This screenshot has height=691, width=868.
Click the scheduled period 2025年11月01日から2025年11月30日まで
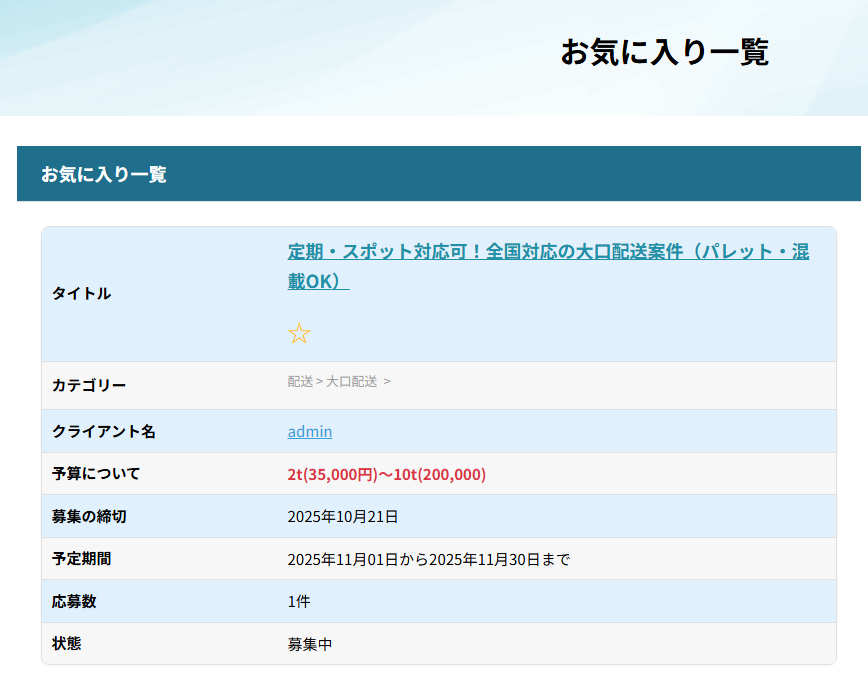click(428, 560)
